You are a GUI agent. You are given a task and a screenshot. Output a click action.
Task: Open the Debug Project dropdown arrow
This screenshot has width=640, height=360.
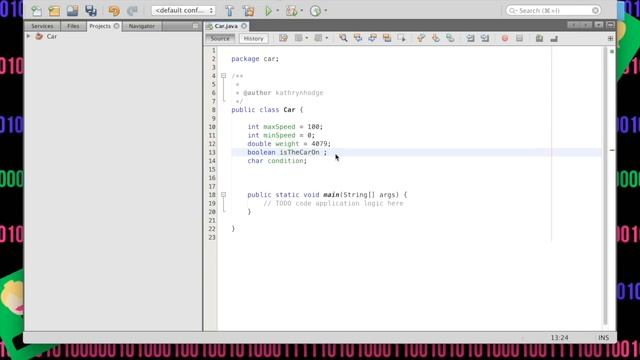[302, 11]
